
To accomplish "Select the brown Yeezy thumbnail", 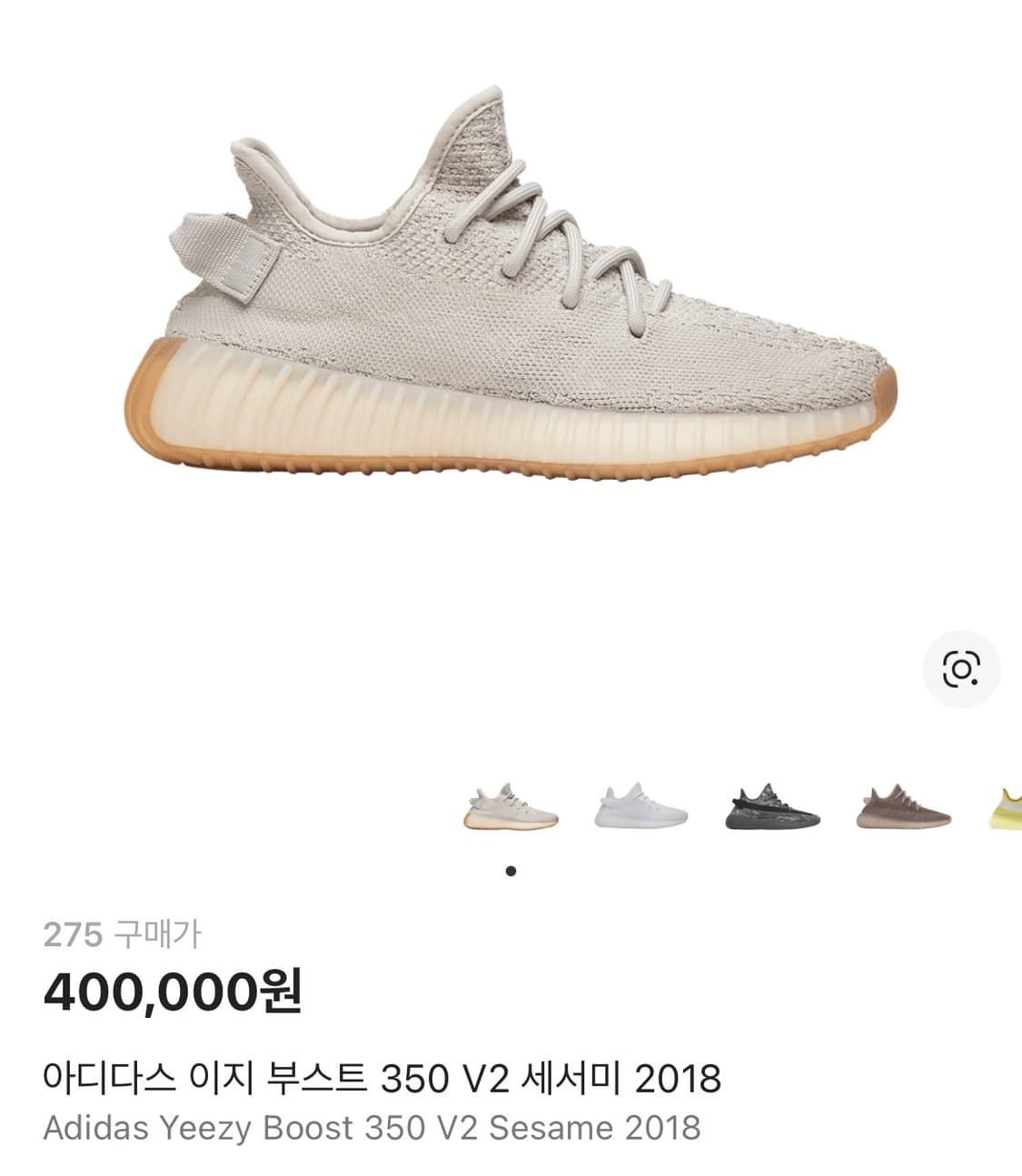I will click(903, 805).
